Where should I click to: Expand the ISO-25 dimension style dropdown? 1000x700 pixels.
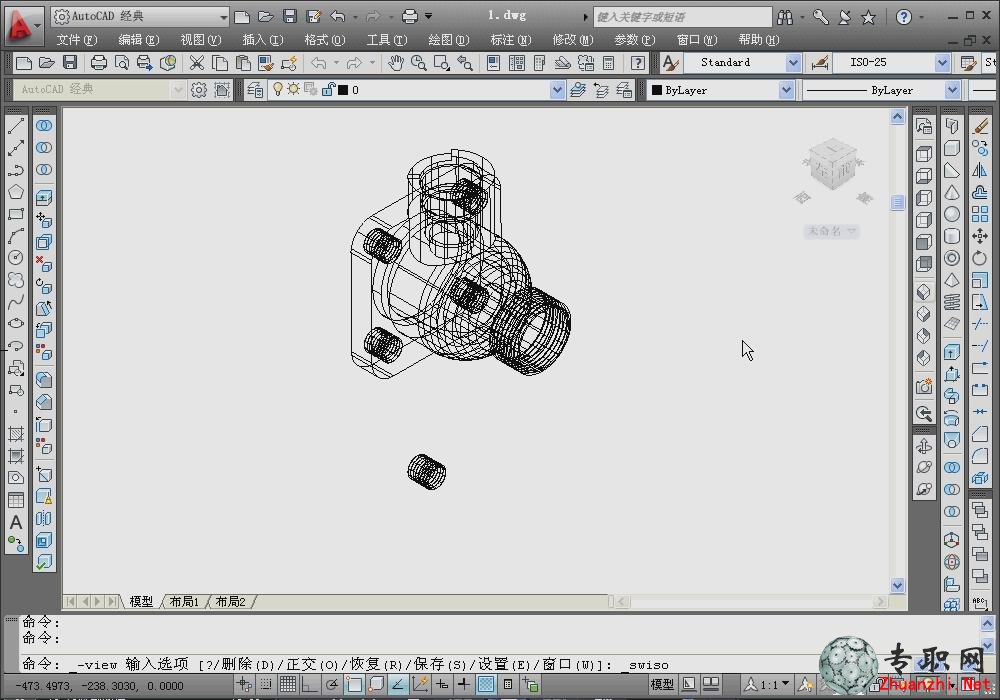click(x=942, y=62)
